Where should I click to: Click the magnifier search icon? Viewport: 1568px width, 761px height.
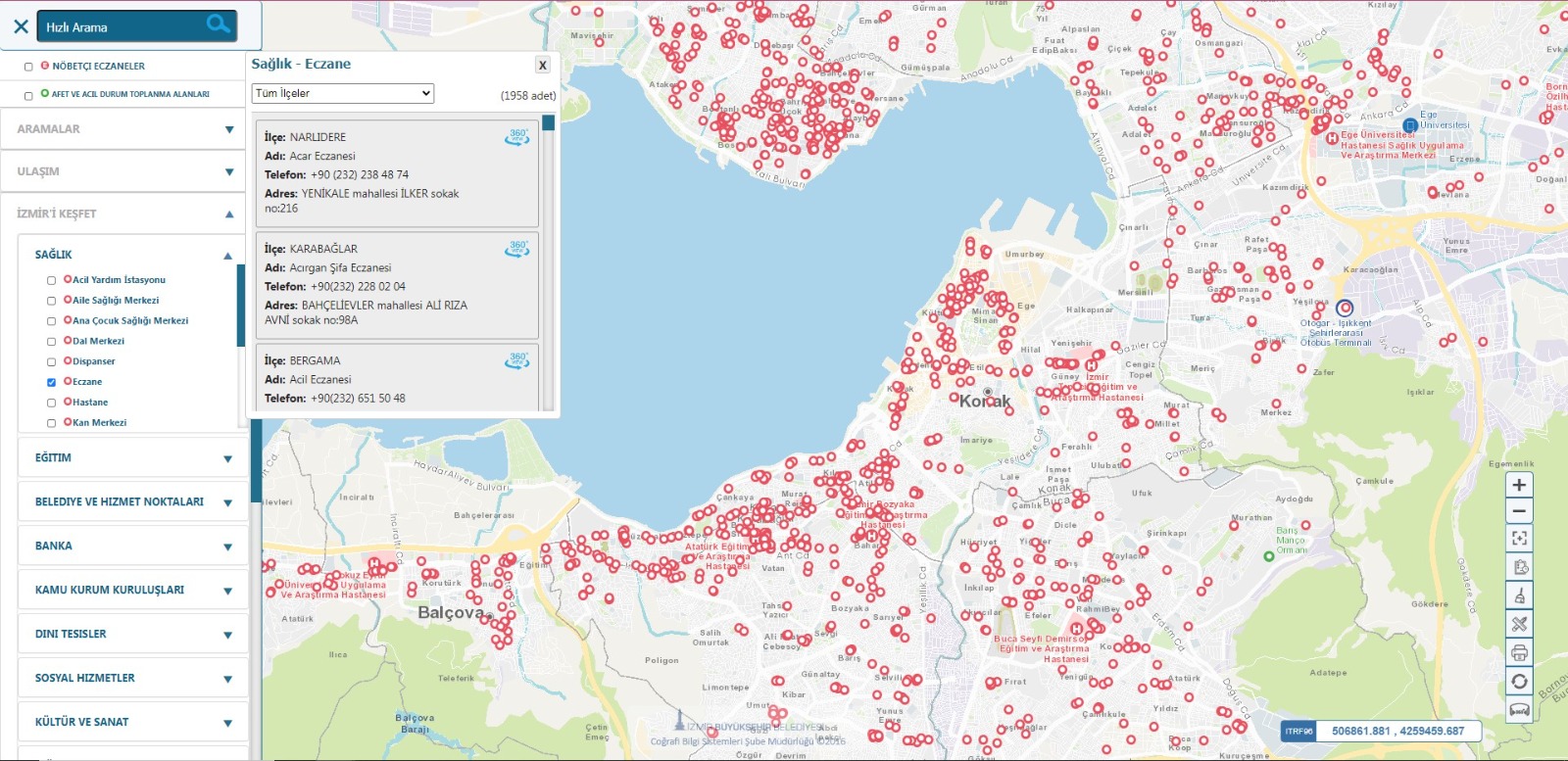[x=219, y=24]
